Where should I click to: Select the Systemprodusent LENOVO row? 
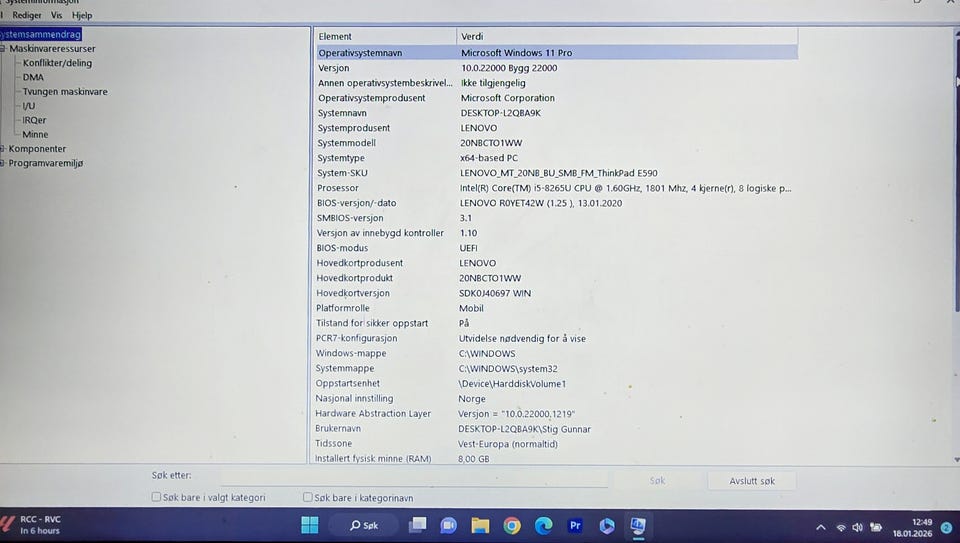pos(556,128)
